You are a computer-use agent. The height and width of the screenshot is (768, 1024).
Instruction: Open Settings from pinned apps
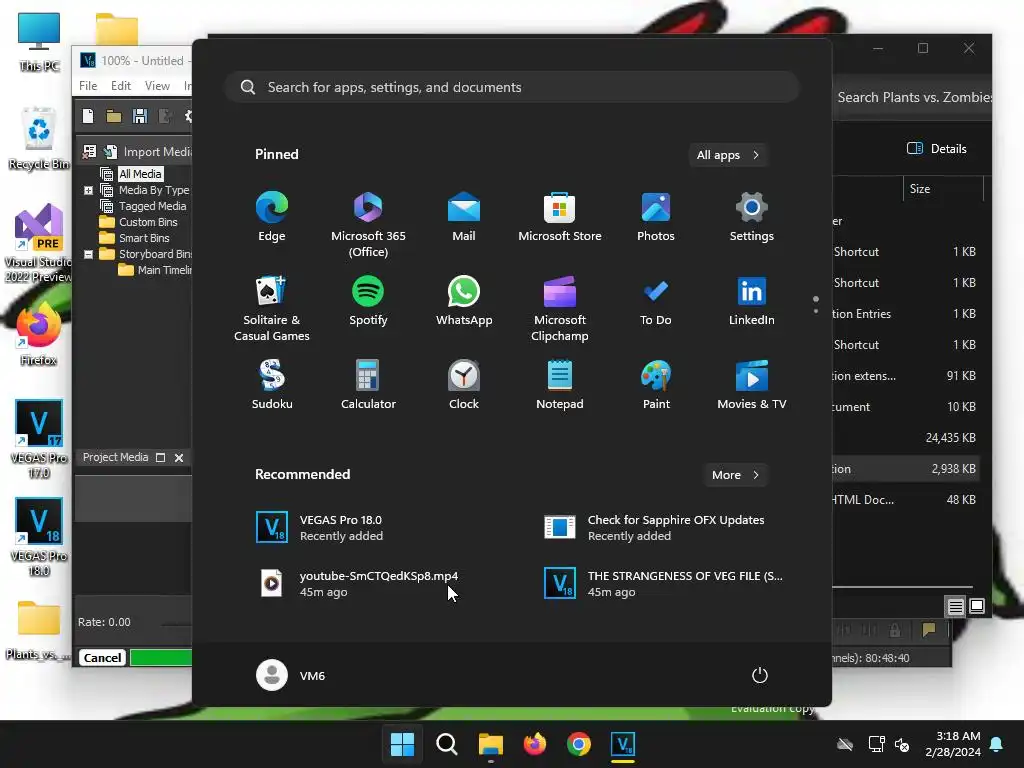(x=752, y=217)
